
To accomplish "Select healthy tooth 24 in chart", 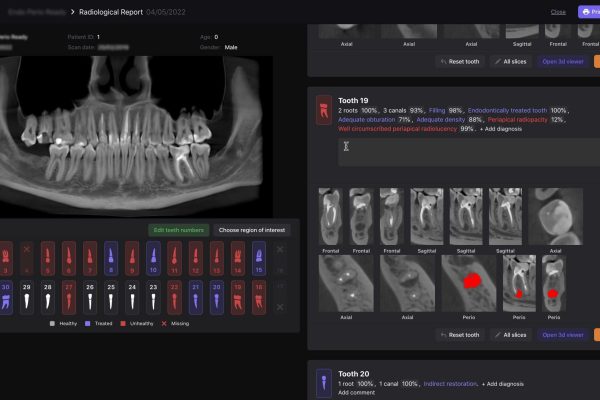I will tap(132, 298).
